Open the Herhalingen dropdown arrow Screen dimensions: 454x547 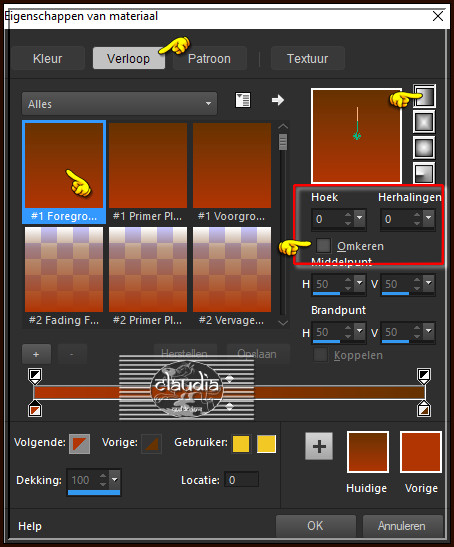[429, 218]
